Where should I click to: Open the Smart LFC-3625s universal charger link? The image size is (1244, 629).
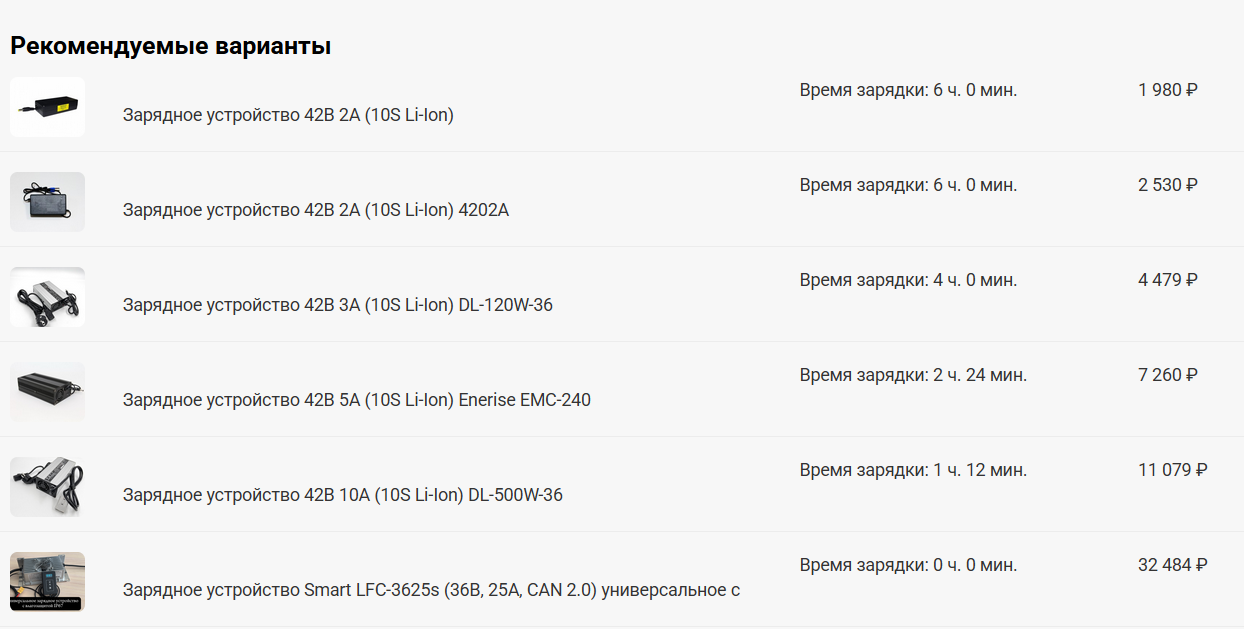point(431,590)
